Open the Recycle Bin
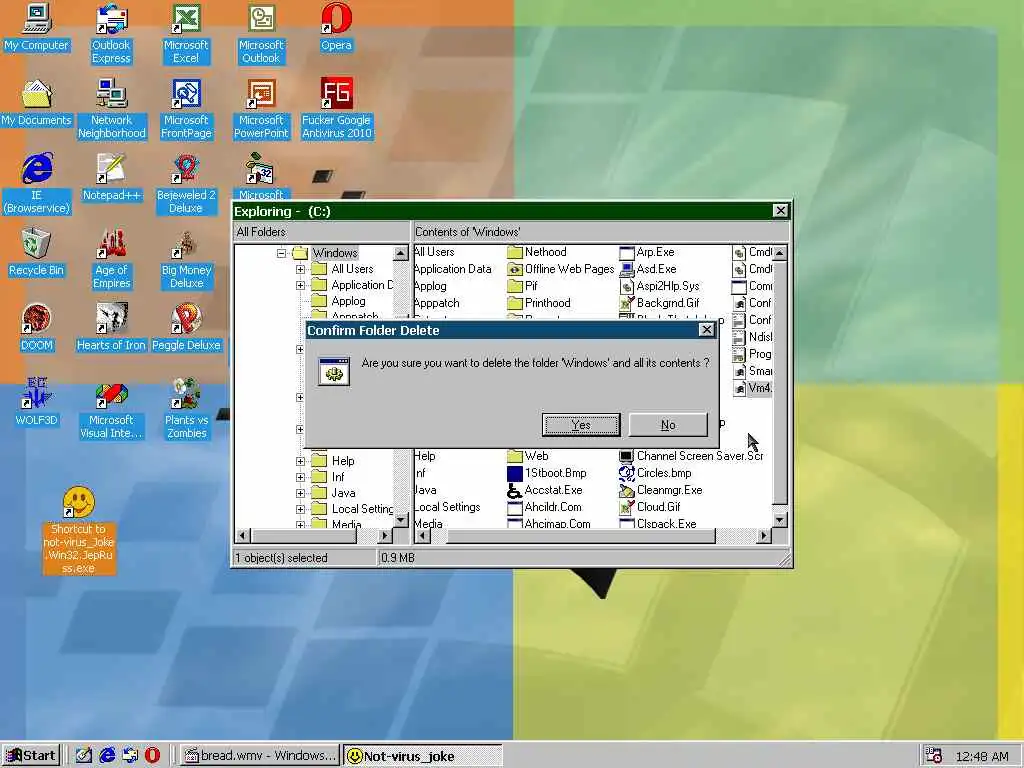 coord(36,253)
